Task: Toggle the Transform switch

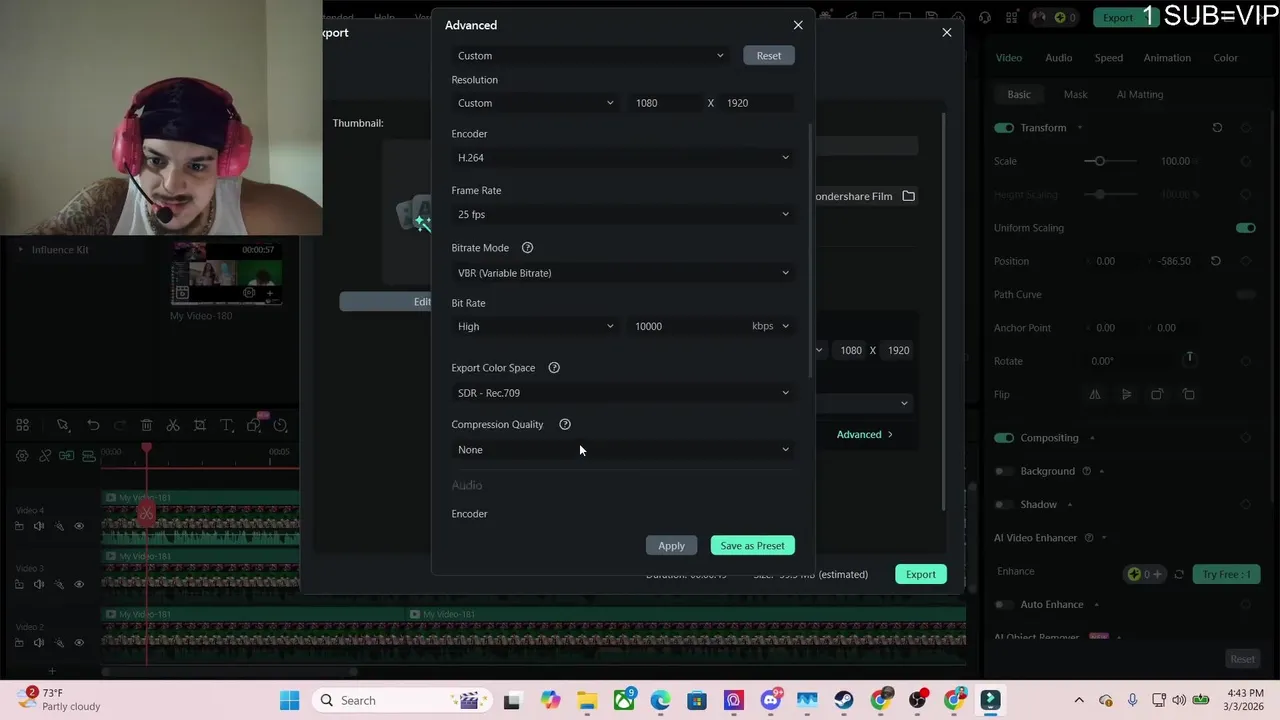Action: 1004,128
